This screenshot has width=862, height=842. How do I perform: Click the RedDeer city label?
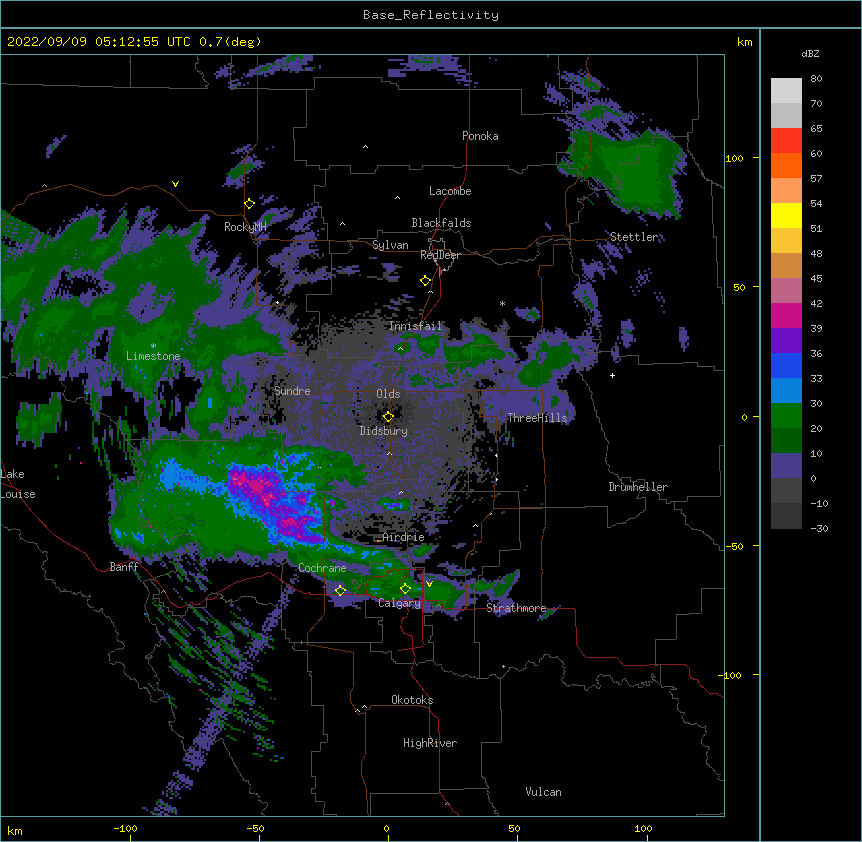click(440, 255)
